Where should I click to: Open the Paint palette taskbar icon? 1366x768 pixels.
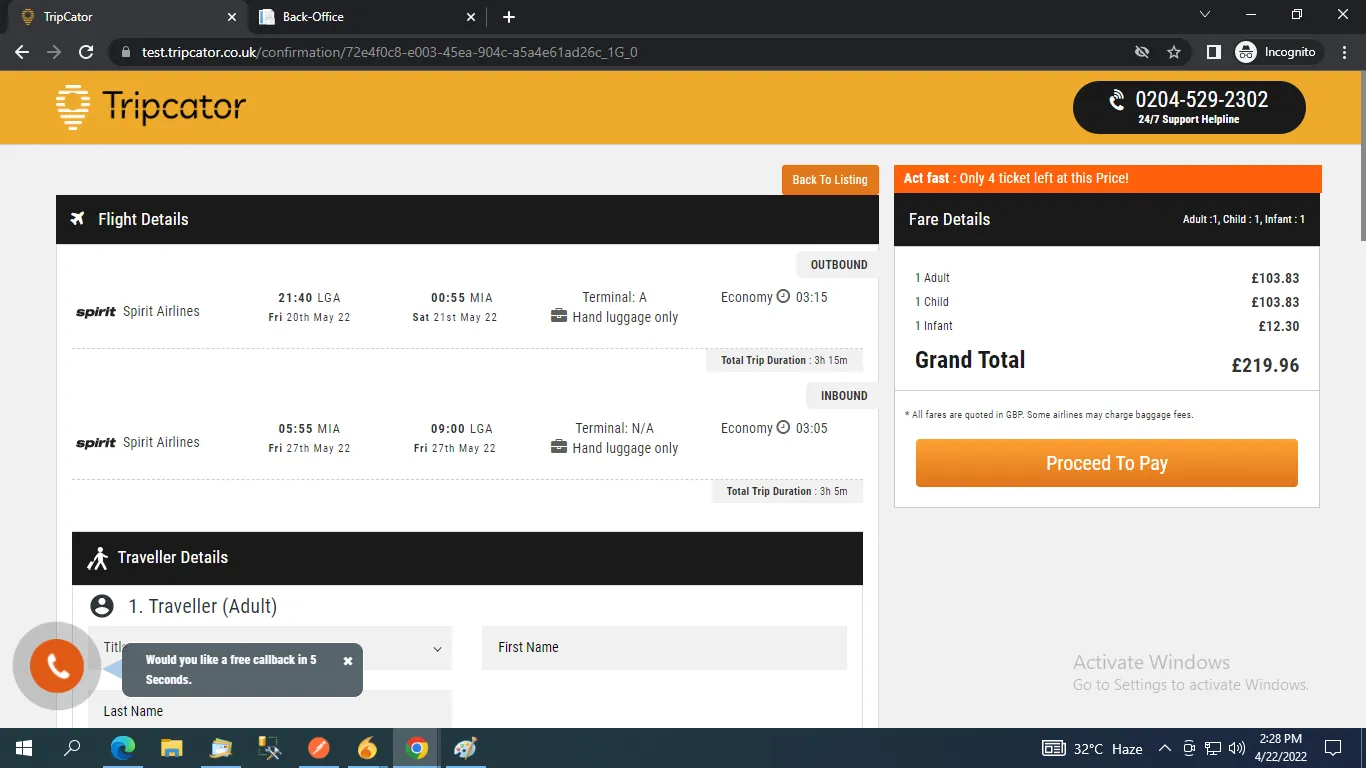(466, 748)
